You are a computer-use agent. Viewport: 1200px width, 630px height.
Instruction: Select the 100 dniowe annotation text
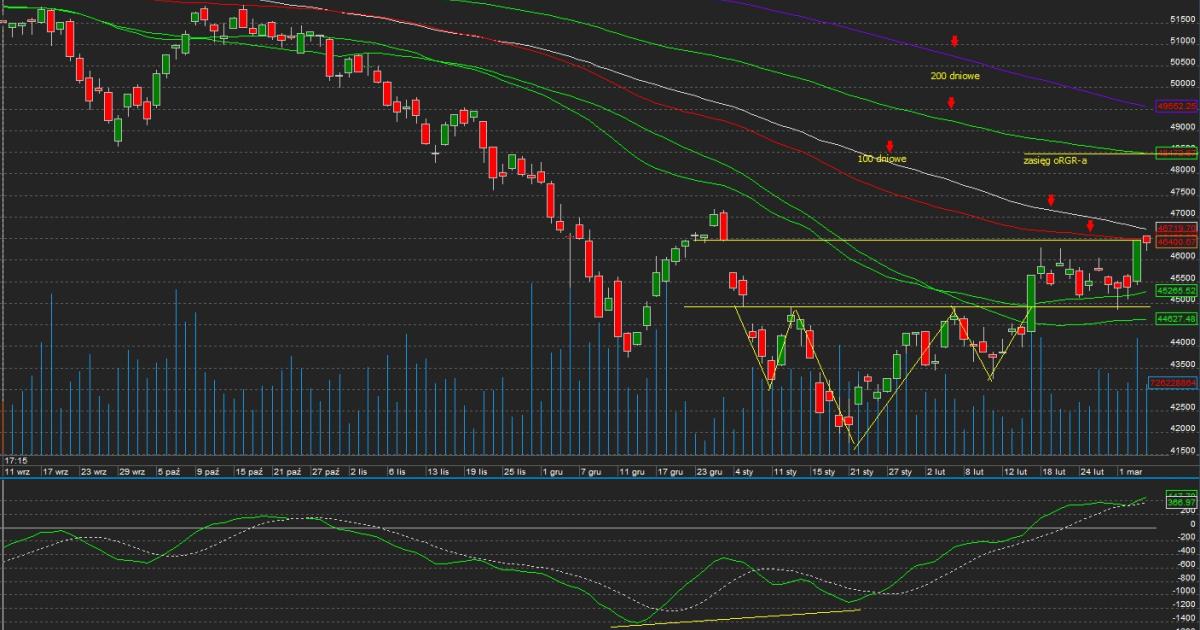pos(882,159)
